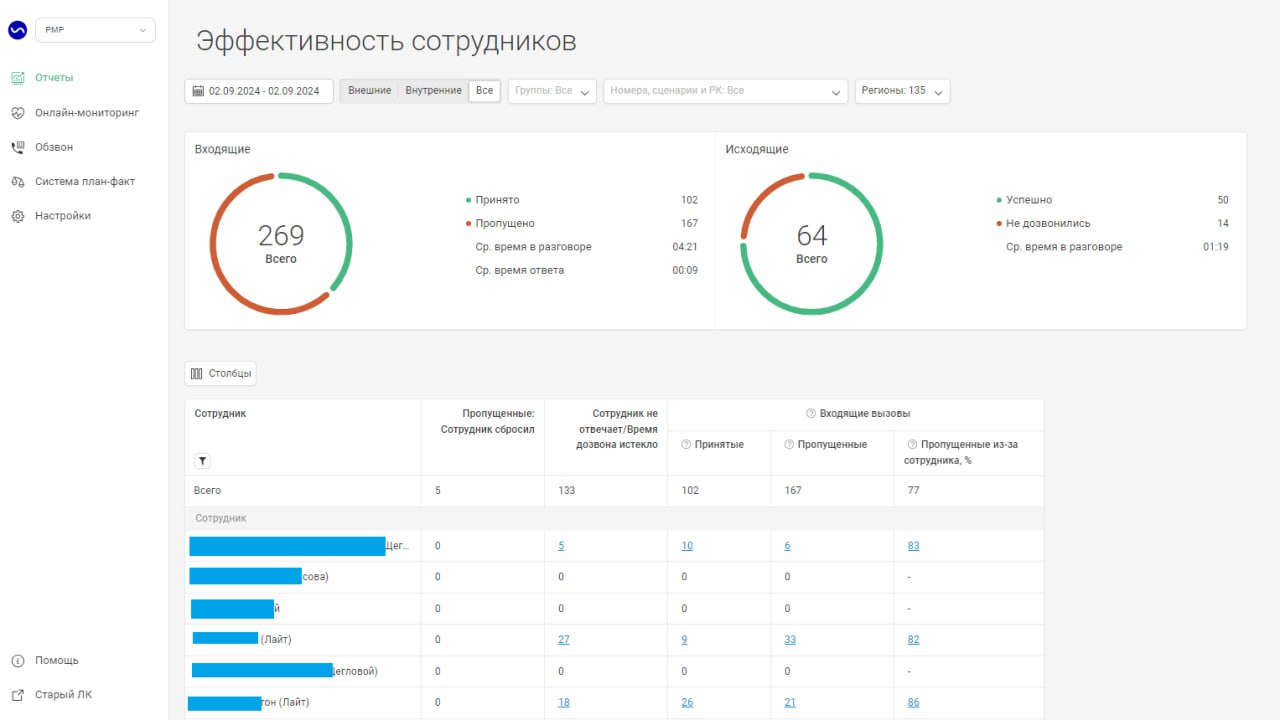Select the Внутренние call type filter
1280x720 pixels.
pyautogui.click(x=433, y=91)
